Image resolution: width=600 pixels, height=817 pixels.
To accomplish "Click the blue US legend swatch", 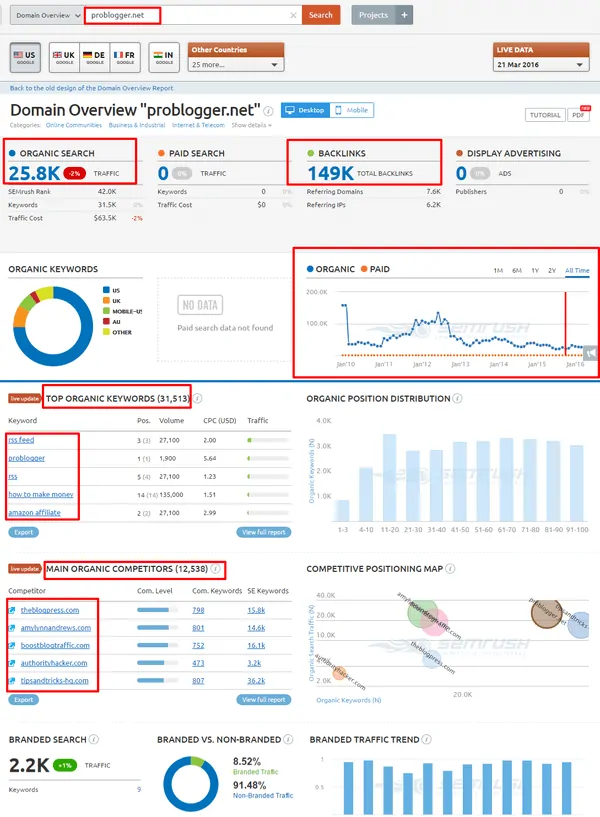I will pyautogui.click(x=106, y=290).
